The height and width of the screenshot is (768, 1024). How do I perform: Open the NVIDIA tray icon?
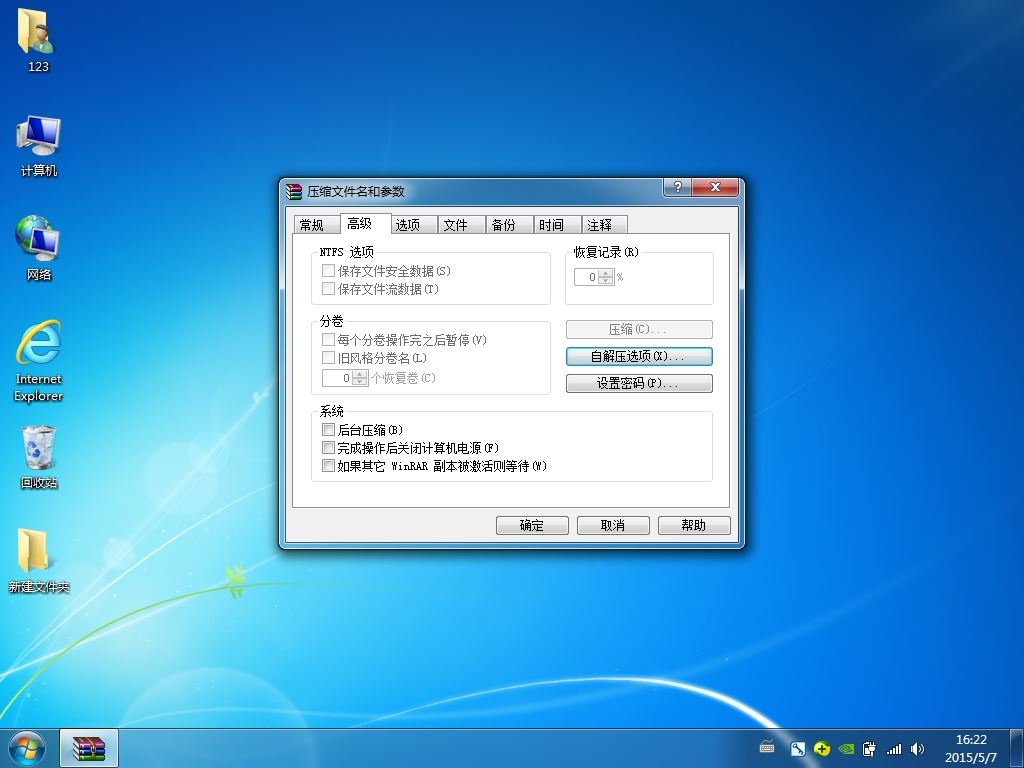click(846, 749)
